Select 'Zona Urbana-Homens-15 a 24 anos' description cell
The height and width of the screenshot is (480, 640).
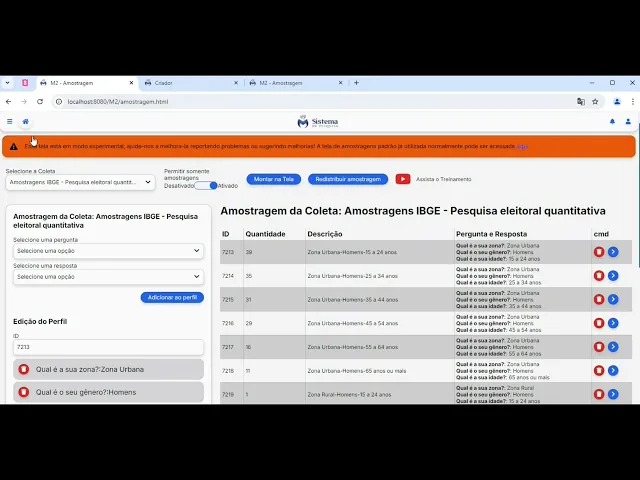tap(380, 252)
